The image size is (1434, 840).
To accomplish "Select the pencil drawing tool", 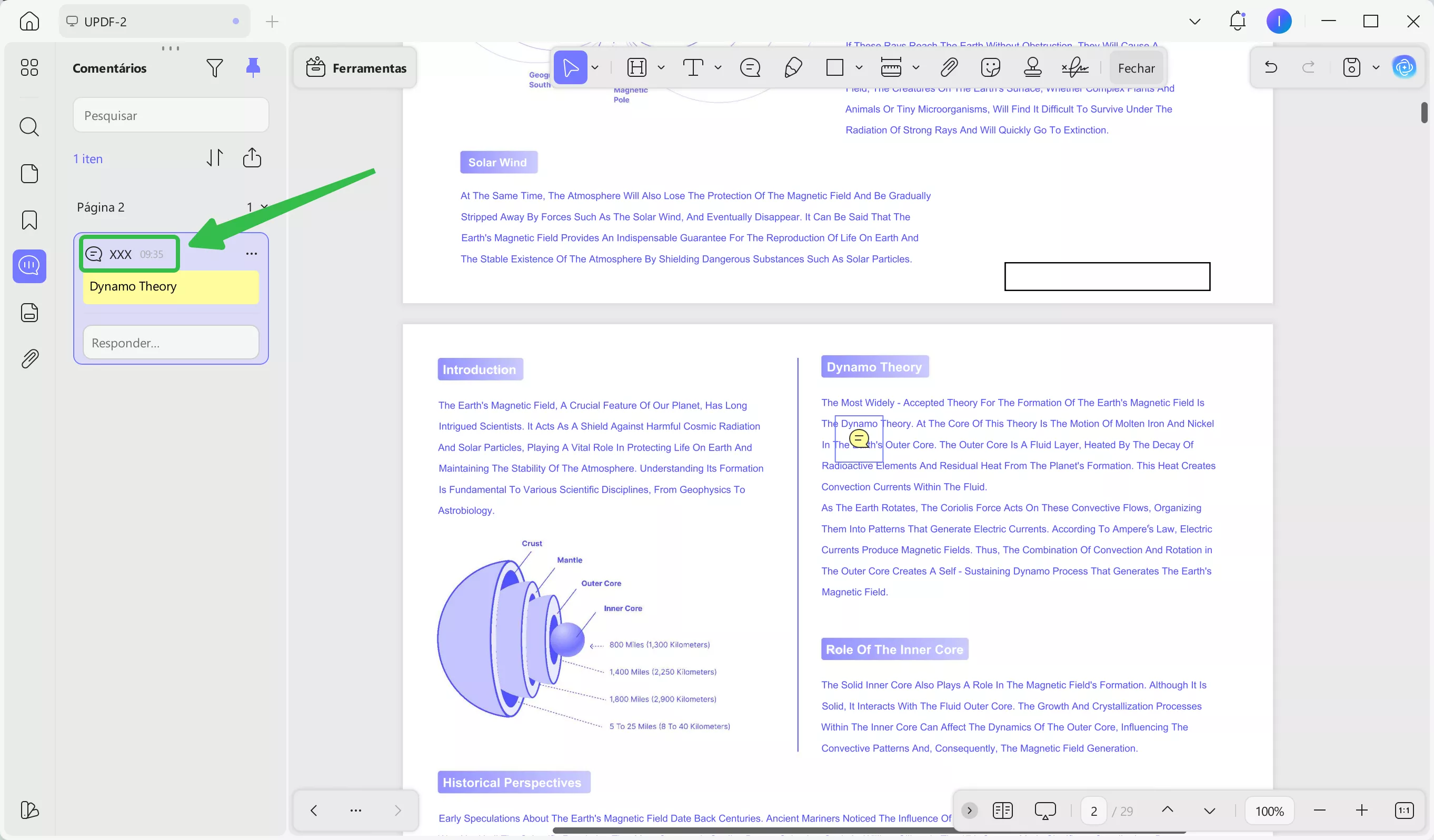I will tap(793, 68).
